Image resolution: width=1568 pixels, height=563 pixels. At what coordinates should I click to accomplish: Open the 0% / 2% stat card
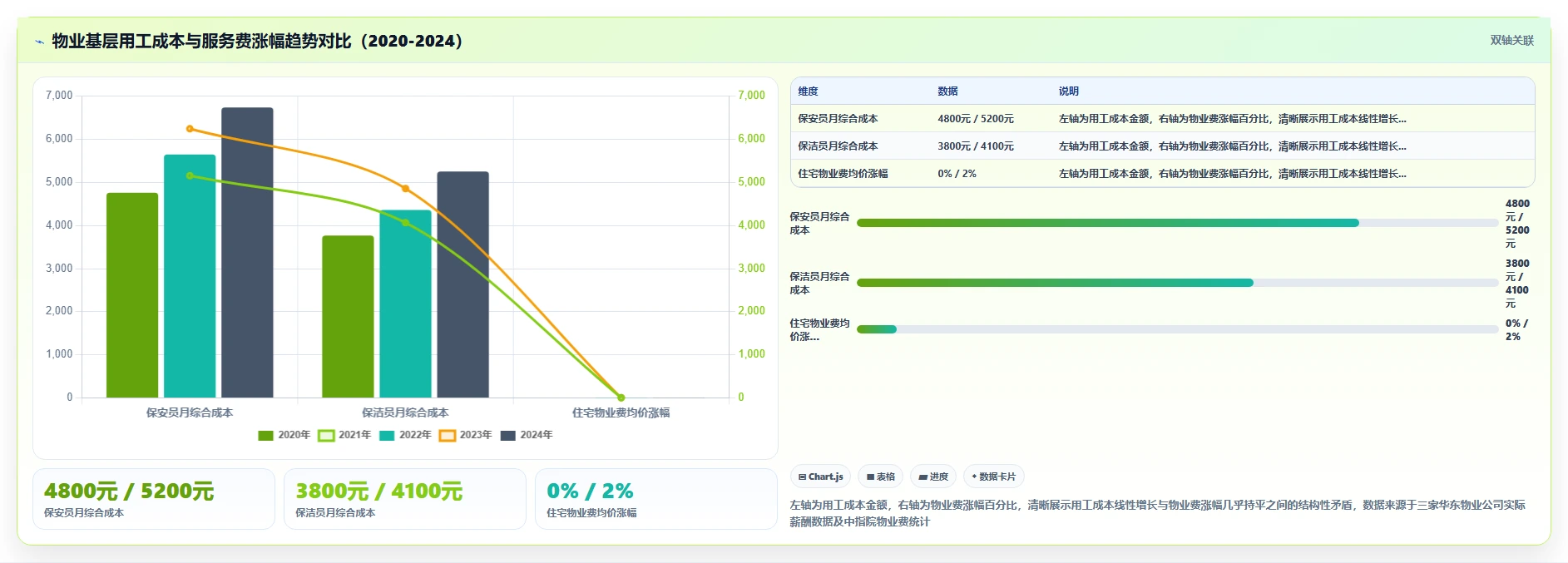point(656,499)
